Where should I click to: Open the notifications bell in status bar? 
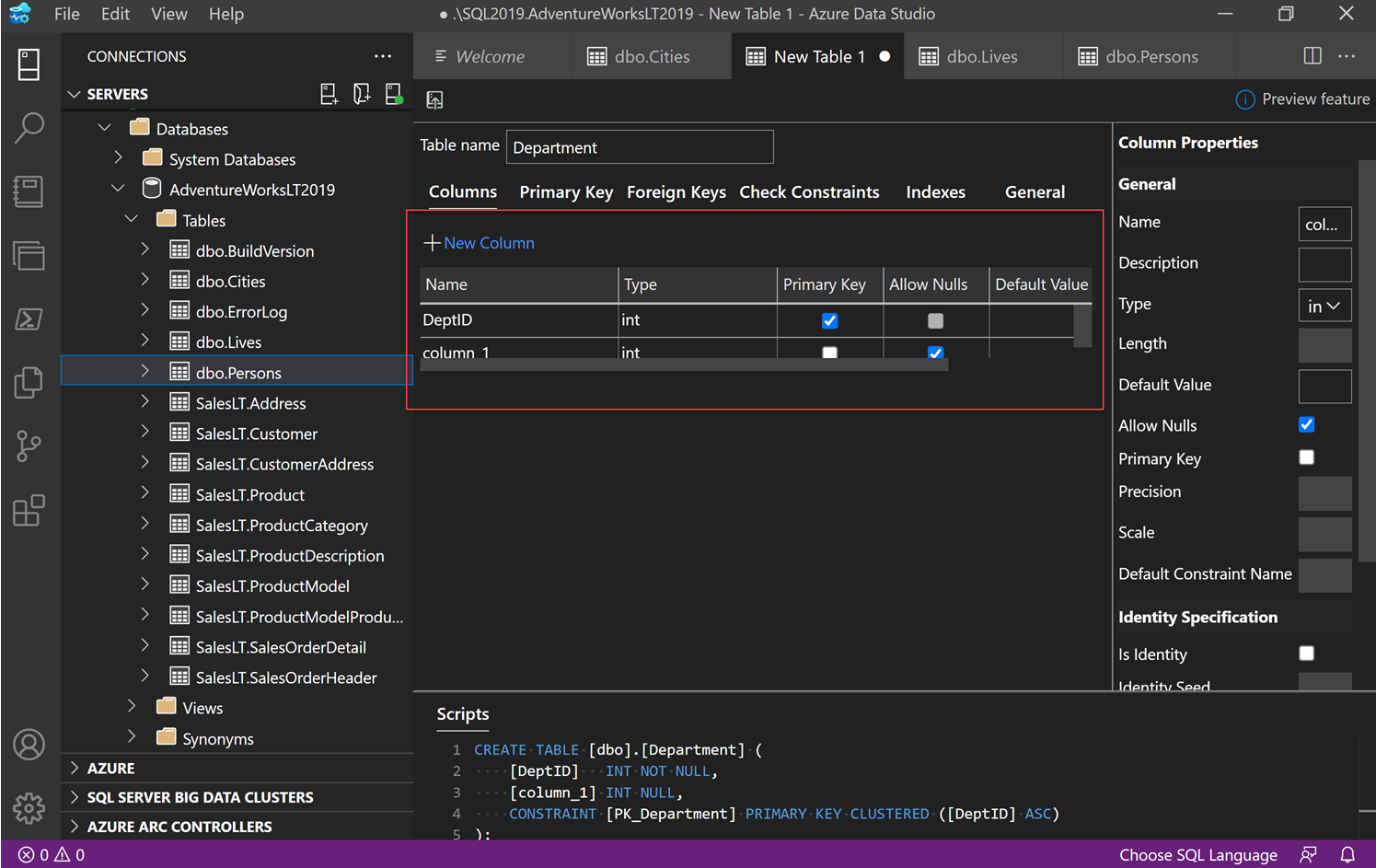(1347, 855)
